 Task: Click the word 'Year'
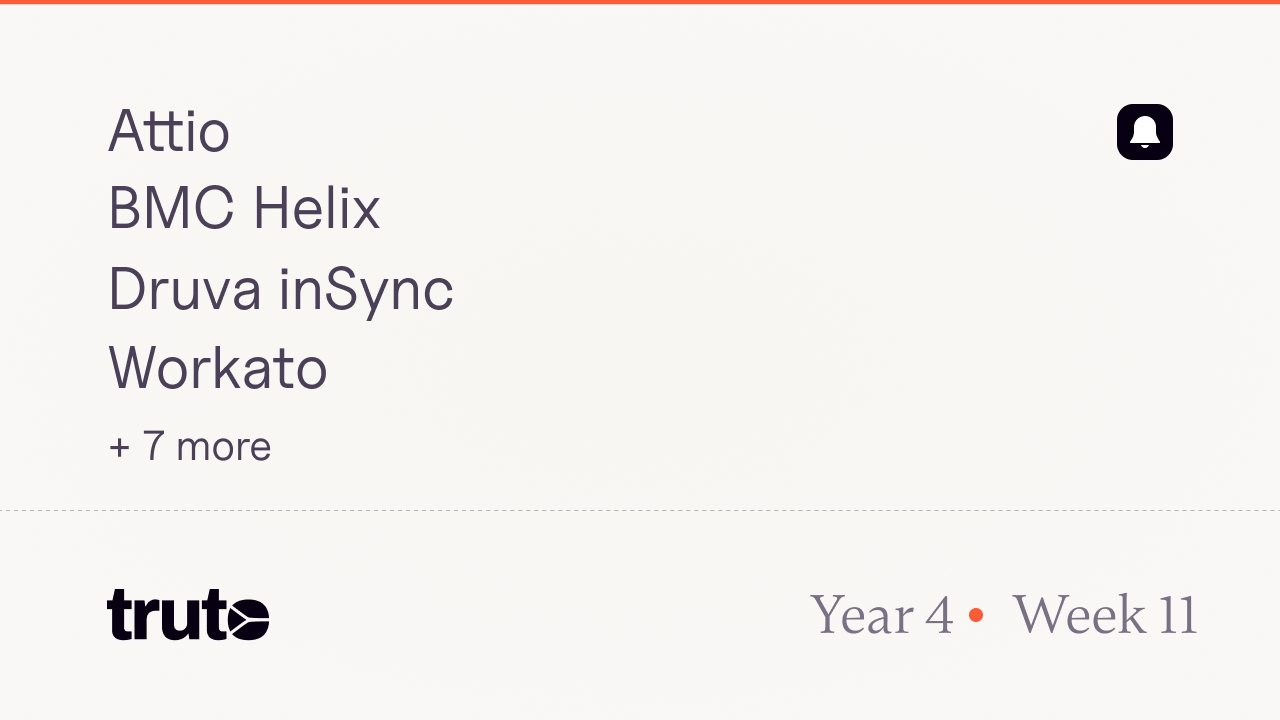tap(862, 615)
